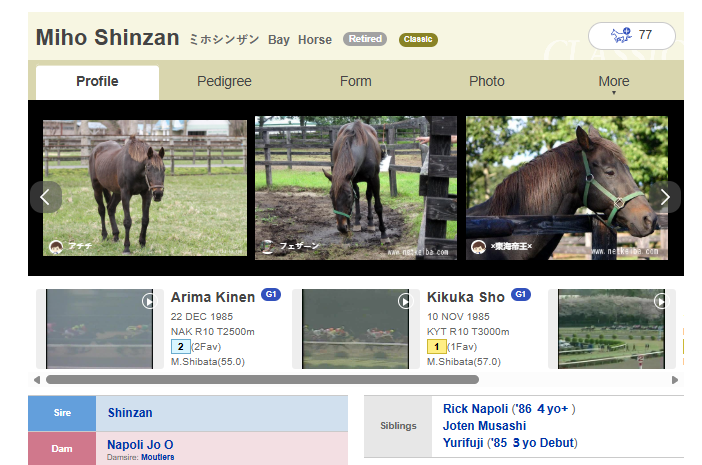This screenshot has width=702, height=465.
Task: Click the Dam label cell
Action: 62,448
